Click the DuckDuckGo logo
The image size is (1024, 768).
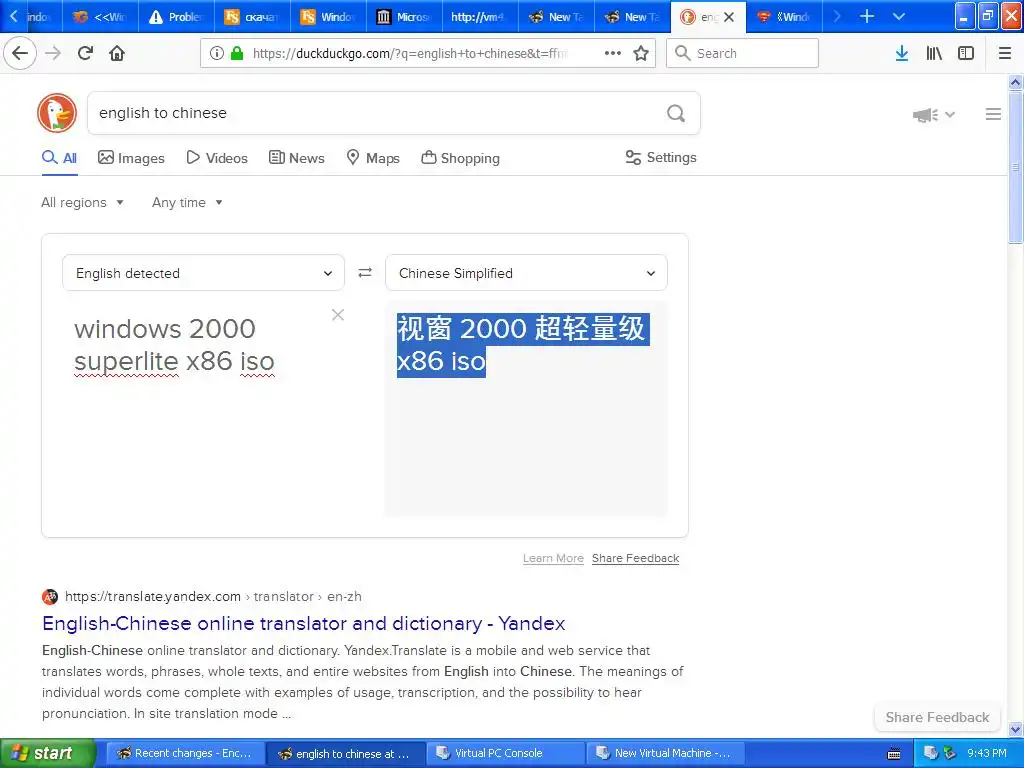pos(57,112)
